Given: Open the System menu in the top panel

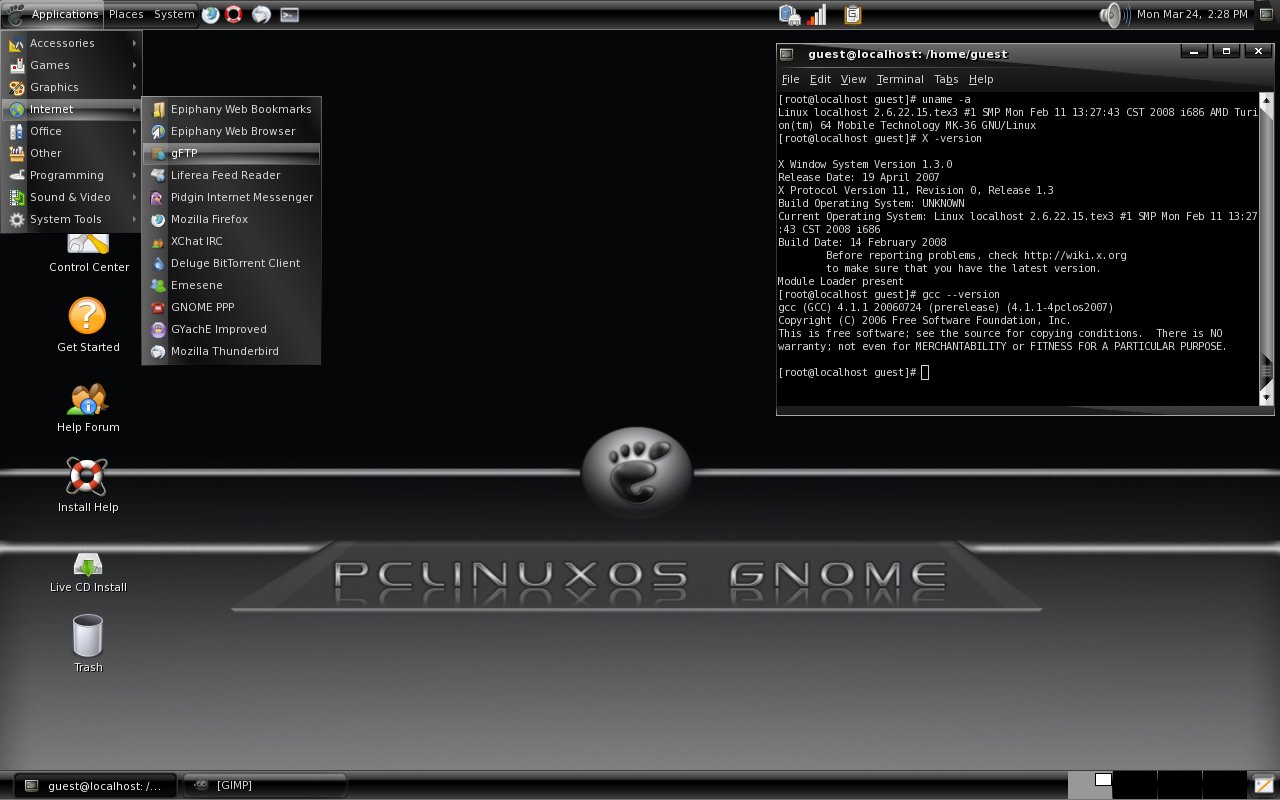Looking at the screenshot, I should point(174,14).
